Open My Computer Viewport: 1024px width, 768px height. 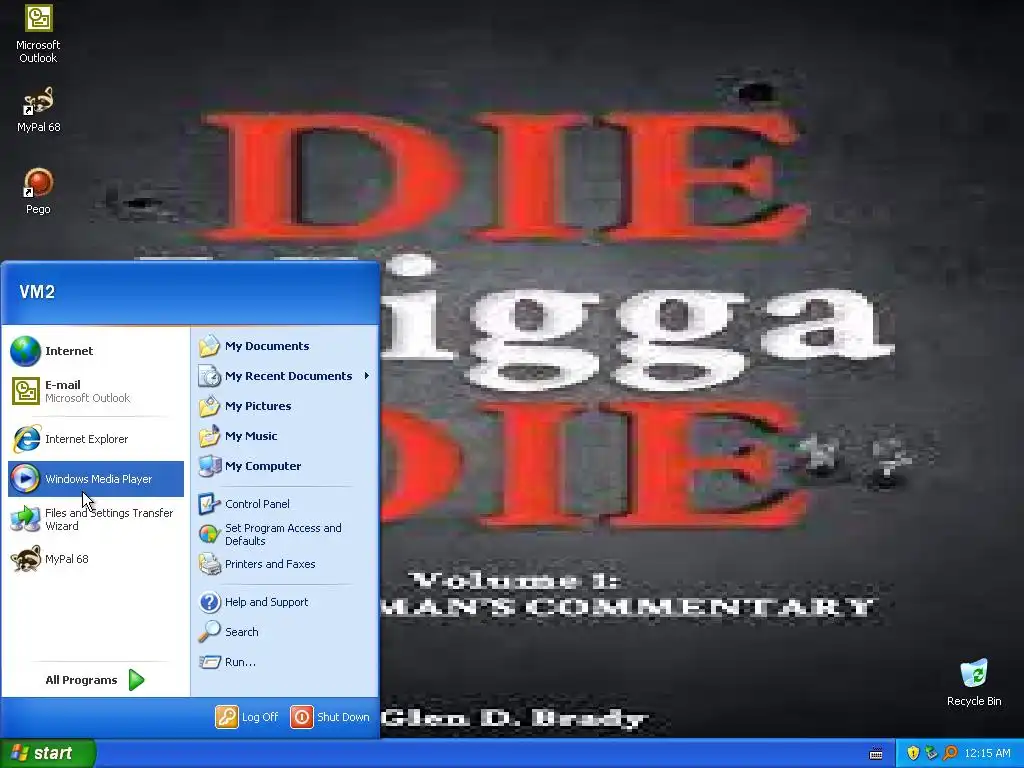pyautogui.click(x=285, y=466)
